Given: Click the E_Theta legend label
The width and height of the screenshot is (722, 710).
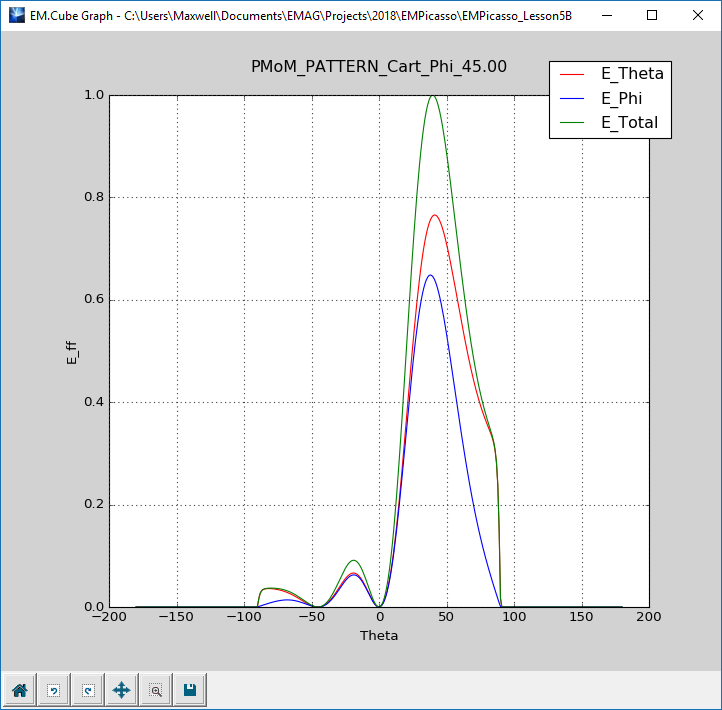Looking at the screenshot, I should pyautogui.click(x=631, y=73).
